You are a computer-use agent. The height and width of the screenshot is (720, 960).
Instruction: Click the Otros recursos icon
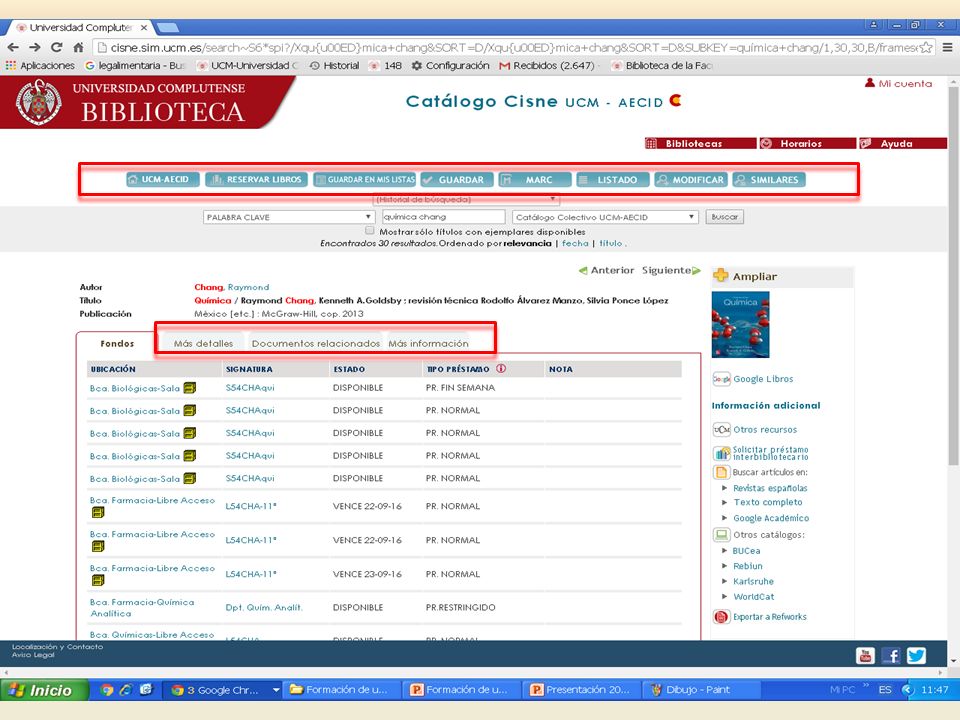click(721, 429)
